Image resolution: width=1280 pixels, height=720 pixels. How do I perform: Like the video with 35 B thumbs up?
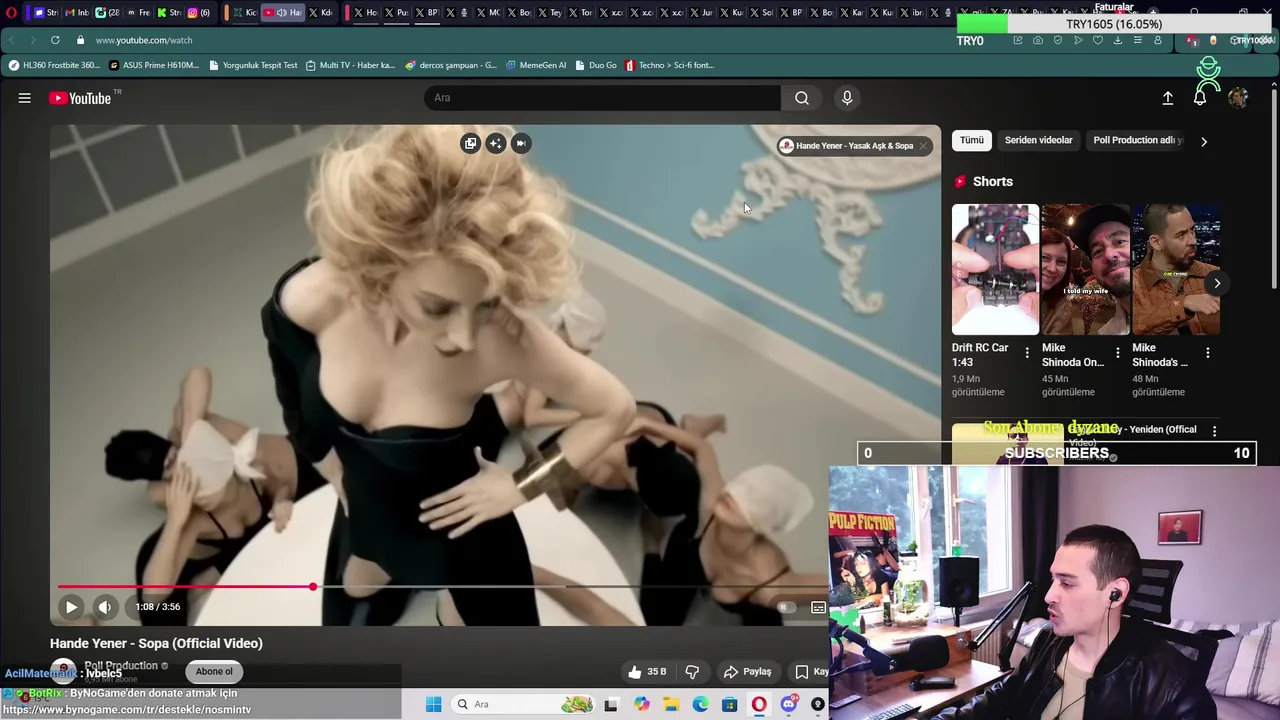click(646, 672)
